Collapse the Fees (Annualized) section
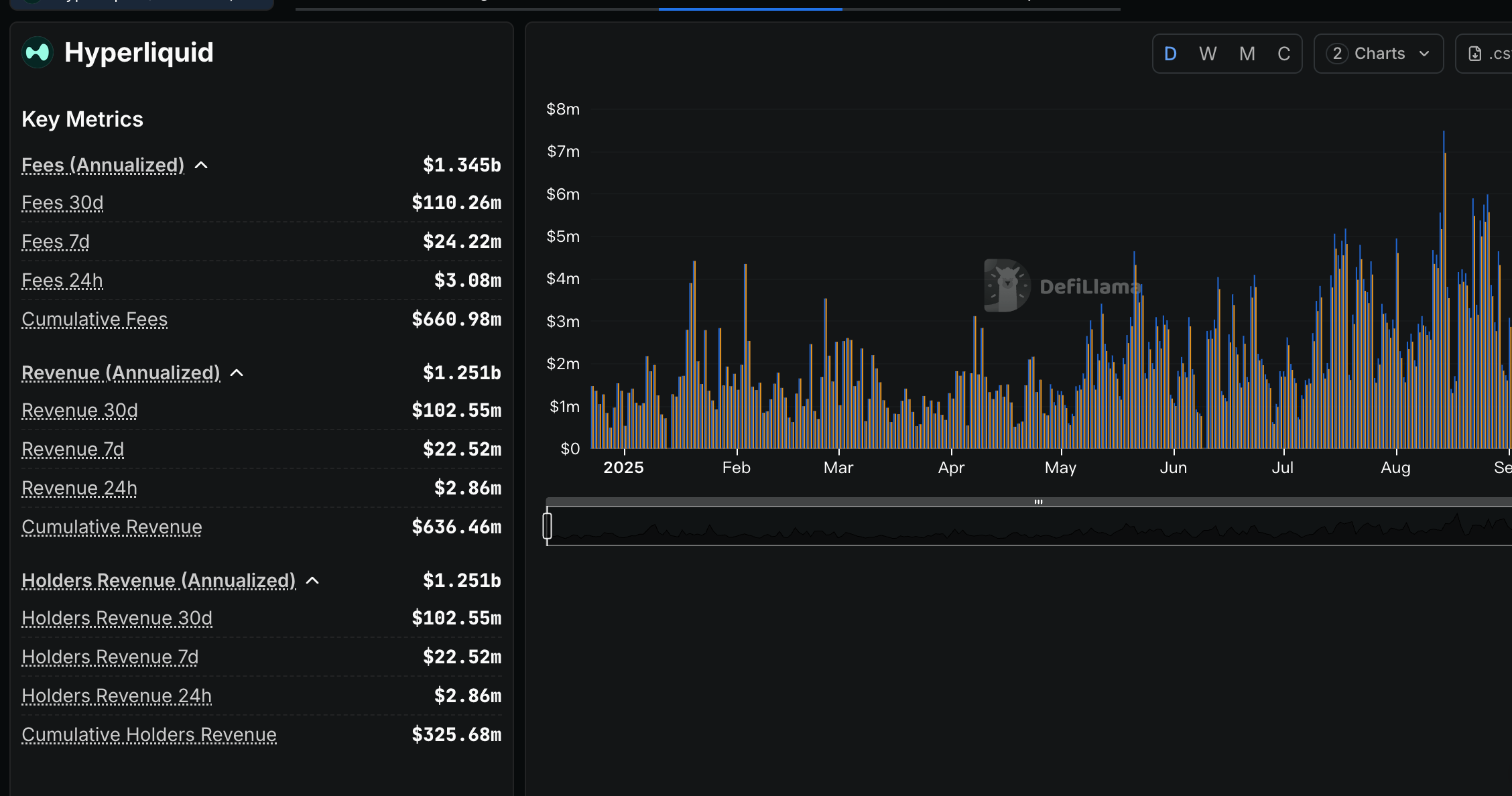 [202, 164]
